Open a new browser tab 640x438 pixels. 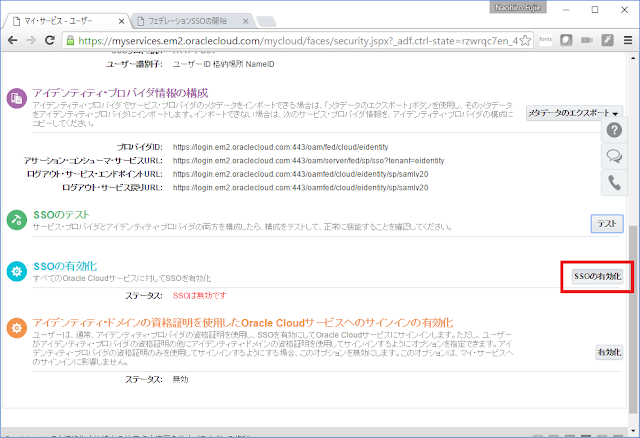point(267,21)
